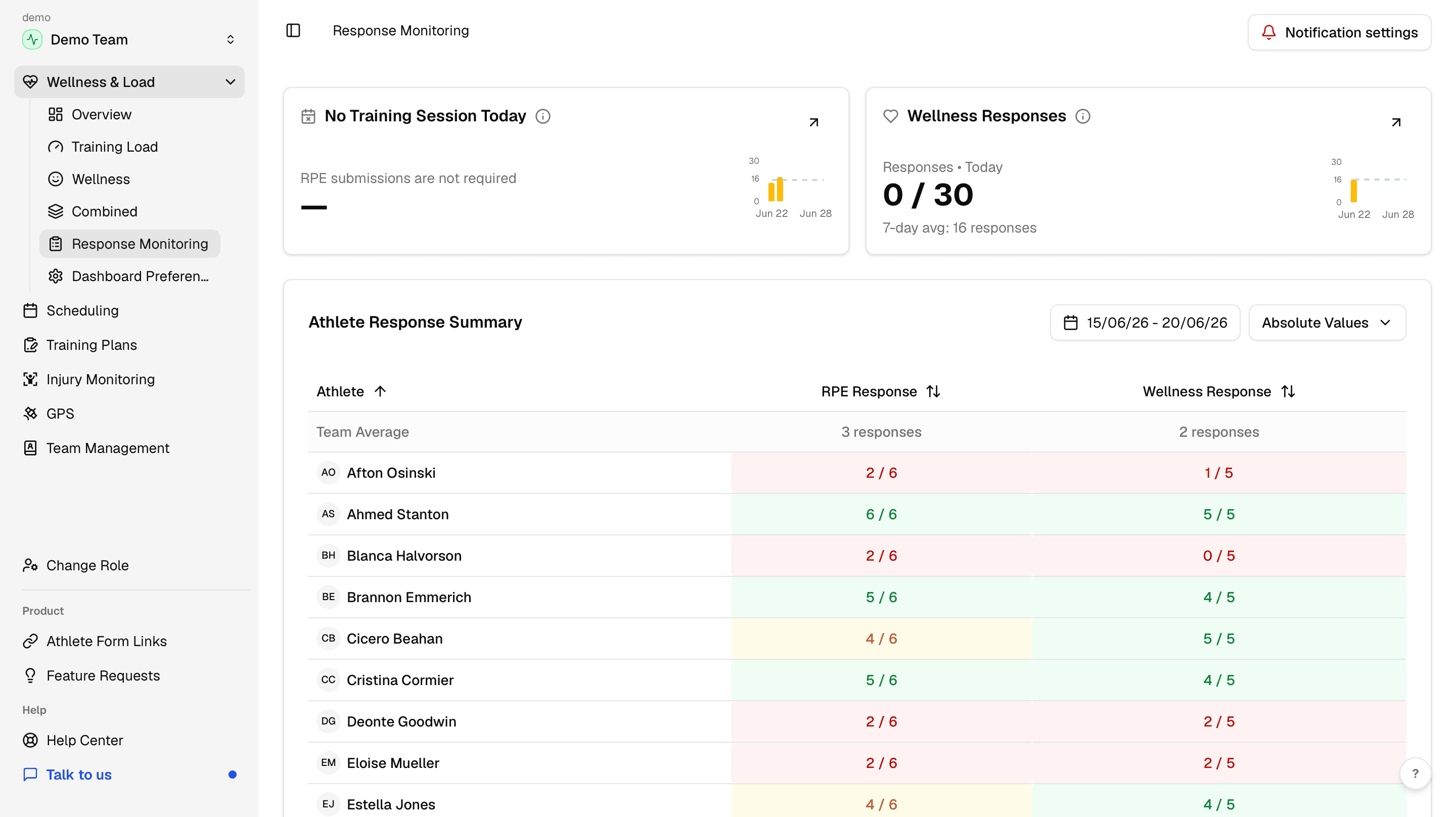Click info icon beside No Training Session Today
This screenshot has height=817, width=1456.
542,116
